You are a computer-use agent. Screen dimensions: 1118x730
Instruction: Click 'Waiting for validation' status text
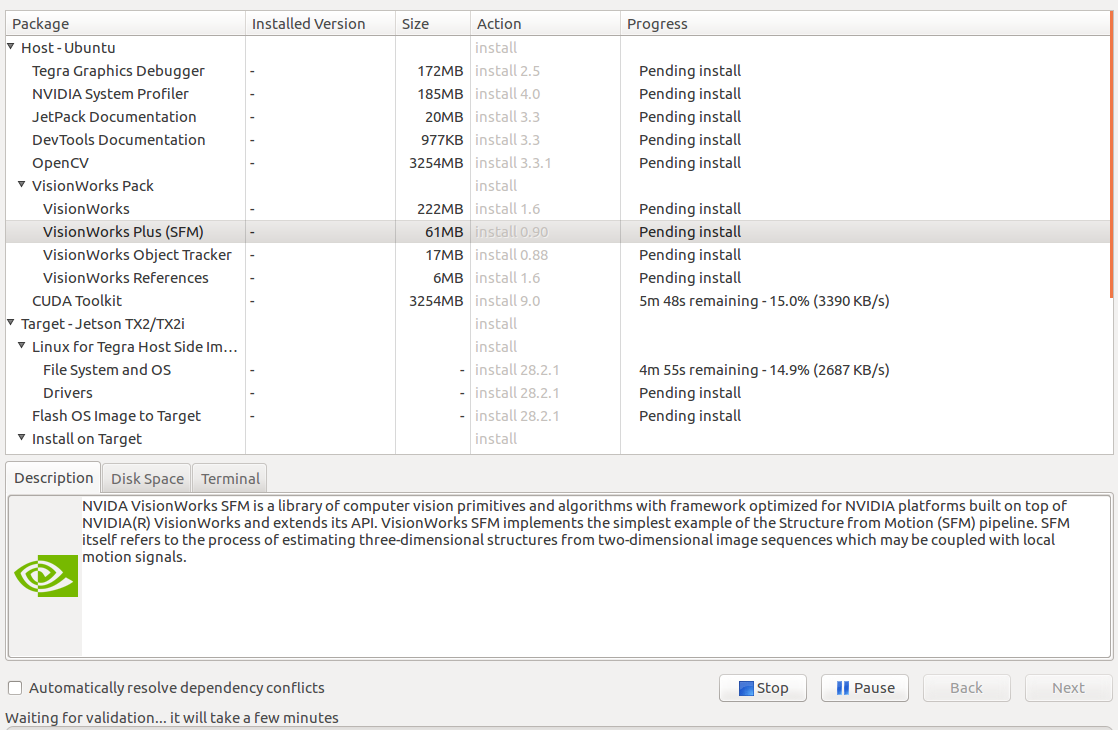(x=172, y=718)
